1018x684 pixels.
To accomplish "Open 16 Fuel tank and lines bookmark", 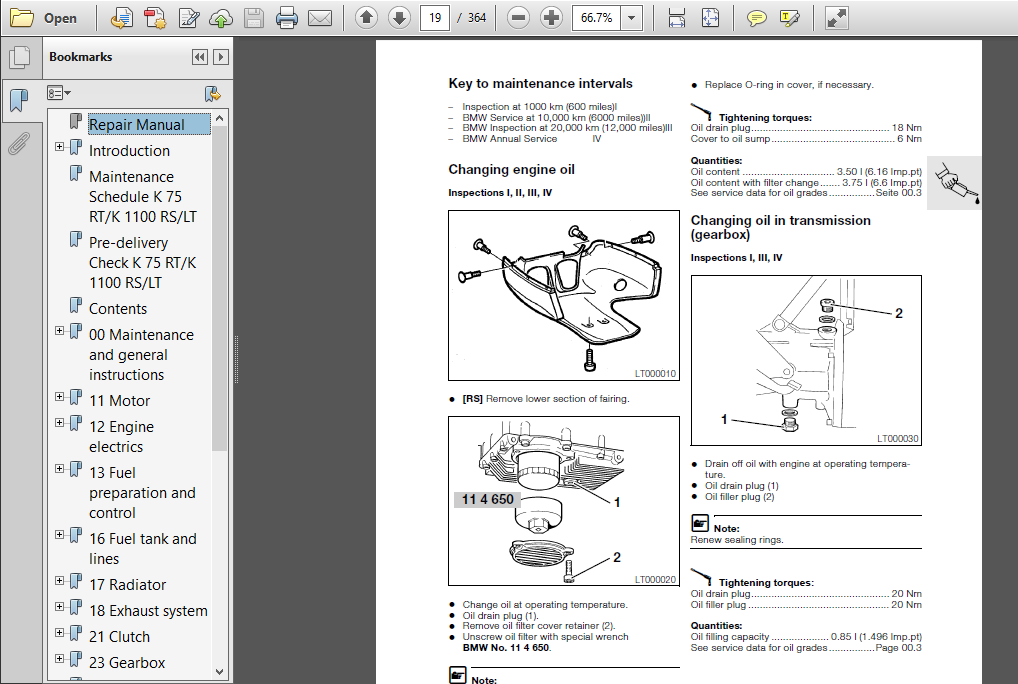I will tap(142, 548).
